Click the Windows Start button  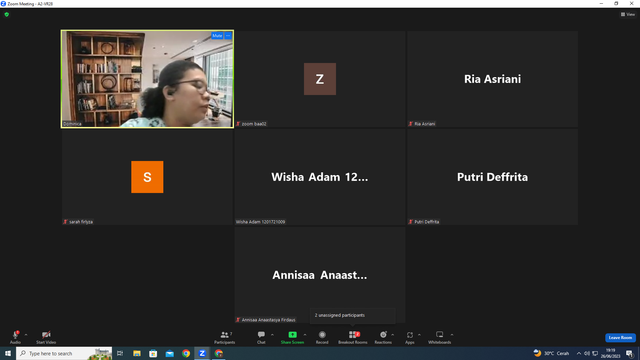8,353
